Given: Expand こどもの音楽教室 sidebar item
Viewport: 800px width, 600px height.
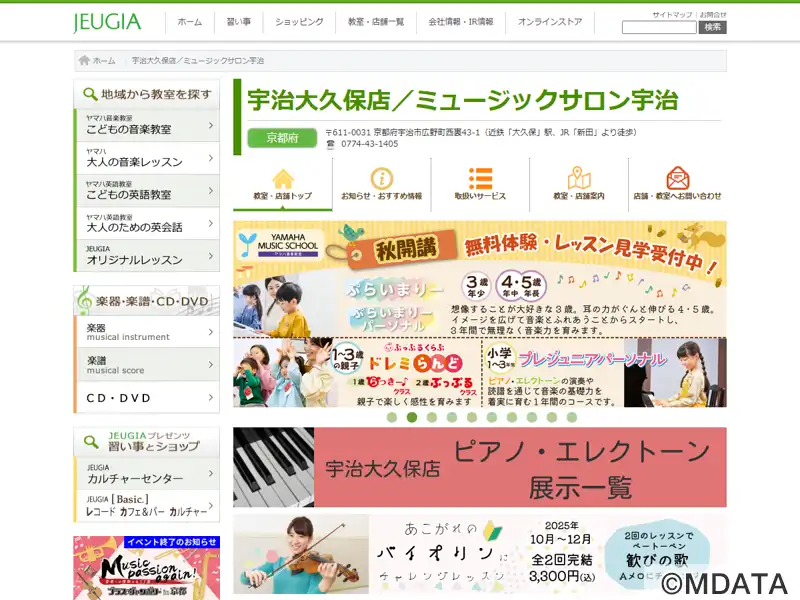Looking at the screenshot, I should click(x=146, y=125).
